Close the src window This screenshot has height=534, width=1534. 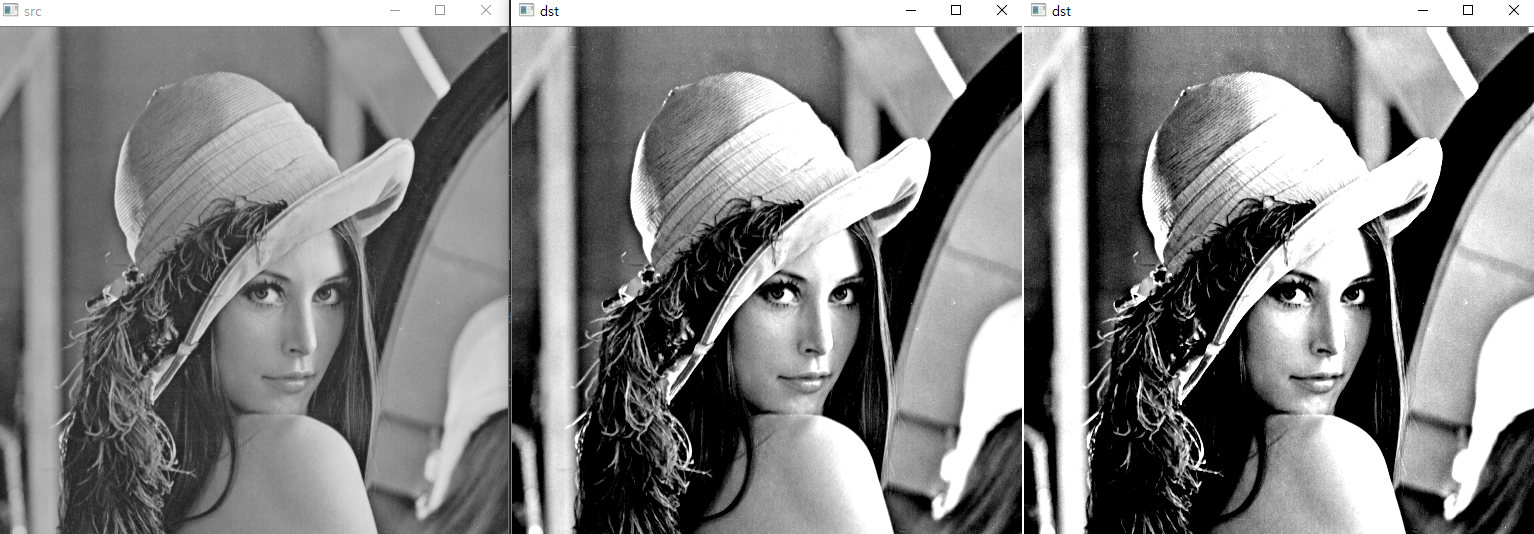(x=486, y=10)
